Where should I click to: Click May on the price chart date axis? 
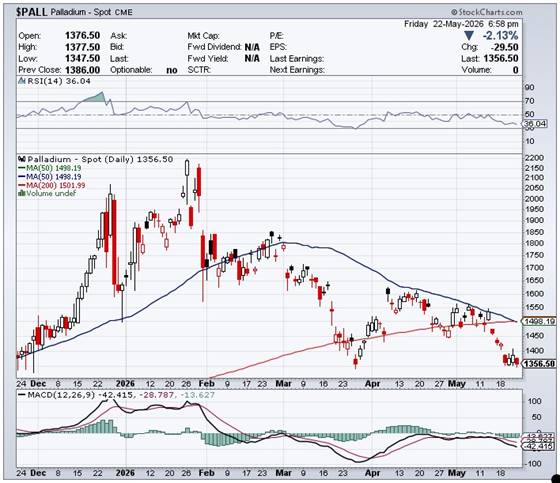click(x=457, y=384)
